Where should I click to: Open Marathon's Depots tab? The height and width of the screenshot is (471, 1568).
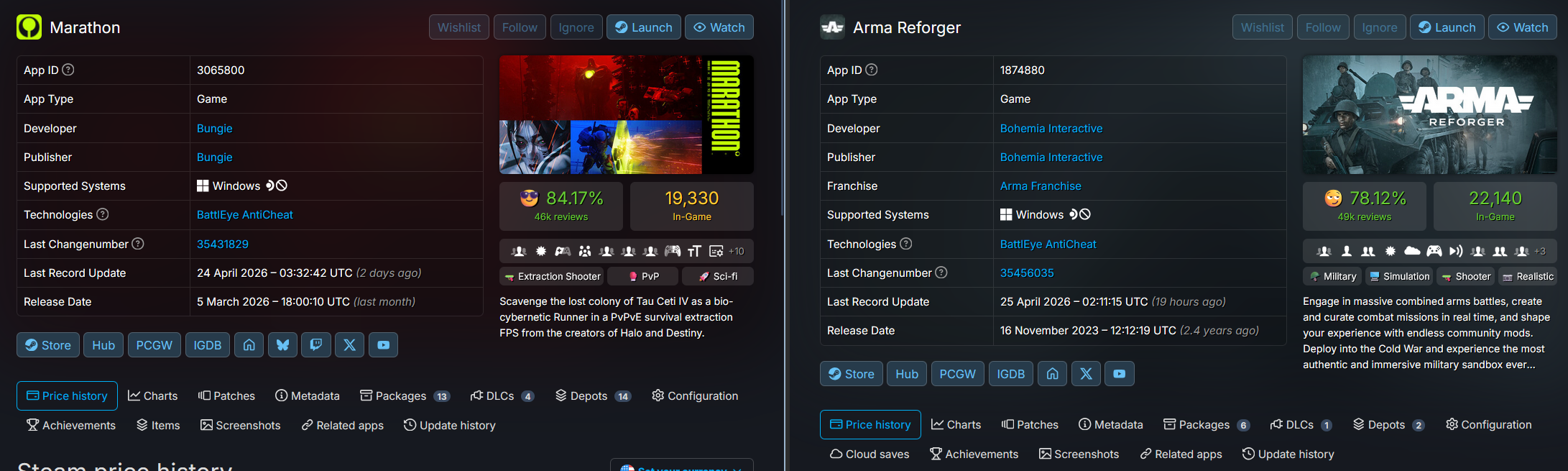(593, 395)
